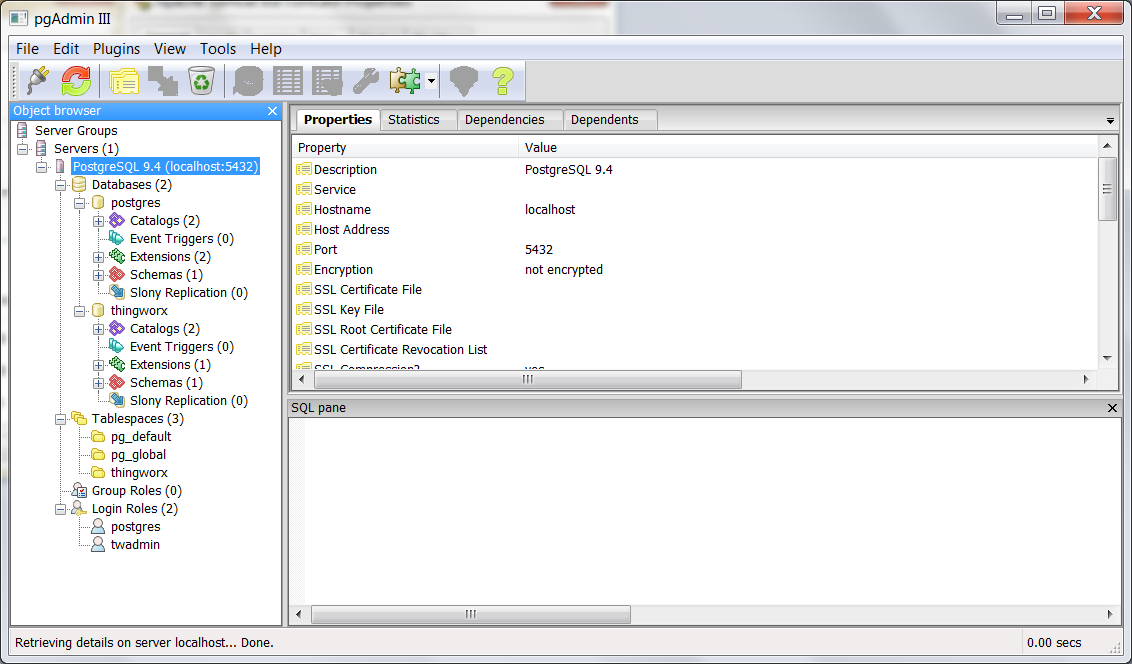Collapse the Login Roles (2) node

pyautogui.click(x=61, y=510)
